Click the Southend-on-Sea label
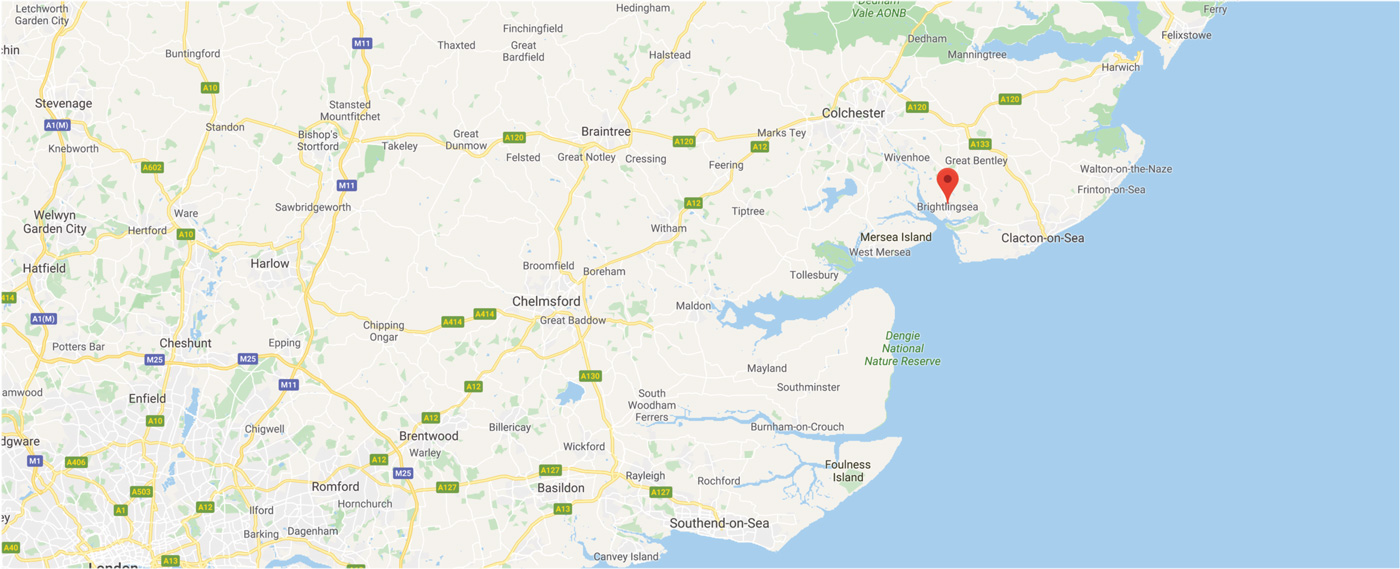Viewport: 1400px width, 569px height. [x=720, y=523]
